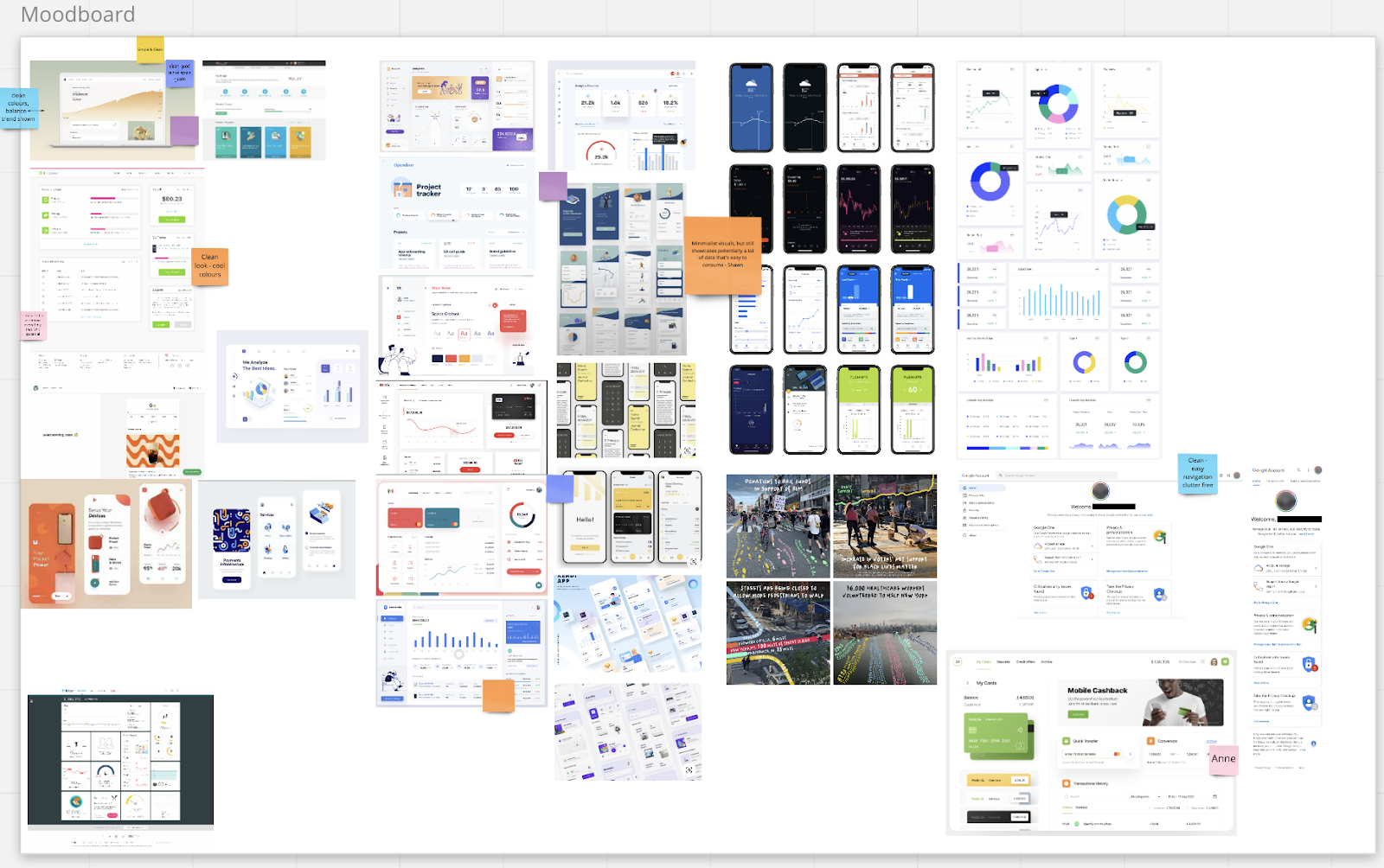Image resolution: width=1384 pixels, height=868 pixels.
Task: Click the 'Minimalist visuals' orange sticky note
Action: point(721,254)
